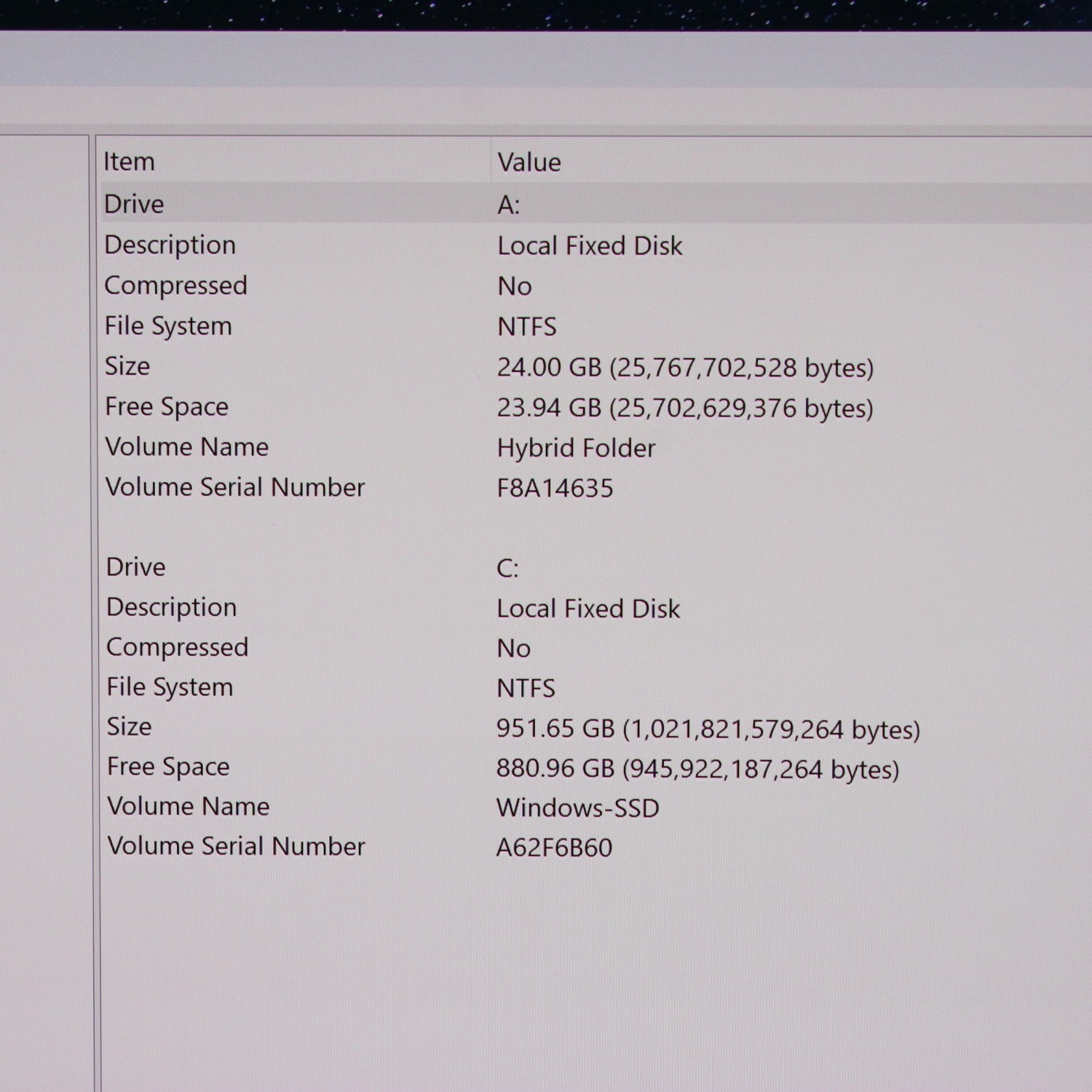Sort by the Value column header

529,162
